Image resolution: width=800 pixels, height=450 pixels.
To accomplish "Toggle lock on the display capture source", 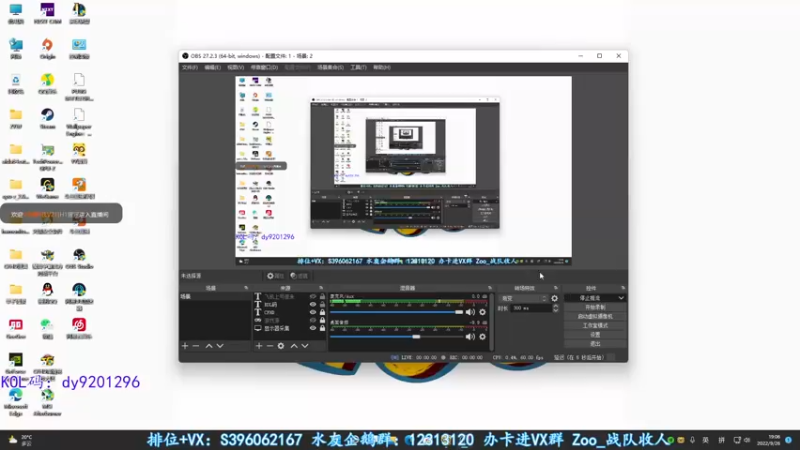I will tap(322, 329).
